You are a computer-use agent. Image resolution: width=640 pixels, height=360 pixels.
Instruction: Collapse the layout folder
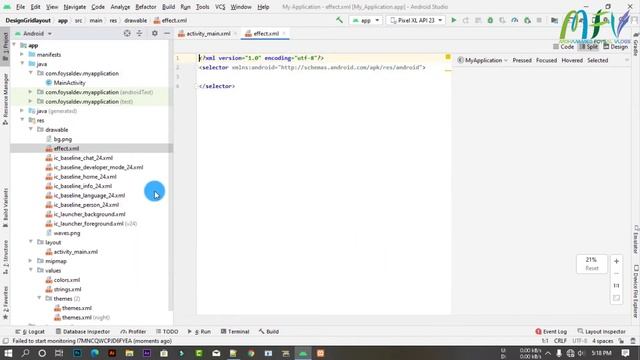point(31,242)
